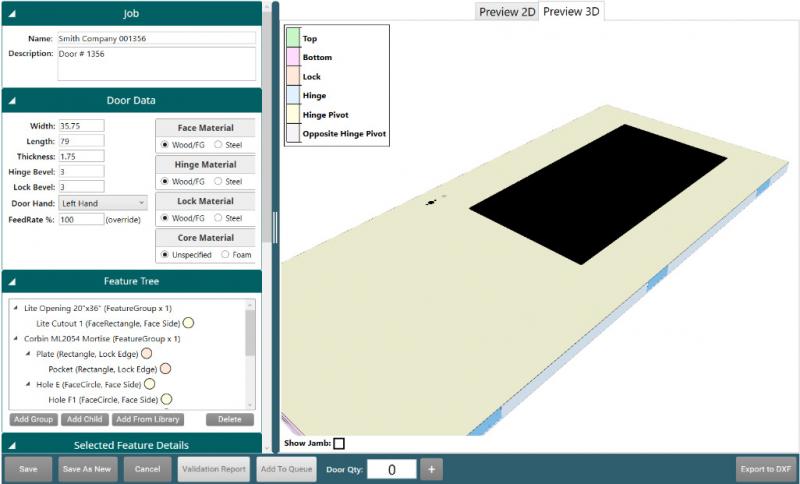Collapse the Lite Opening 20"x36" tree group
This screenshot has height=484, width=800.
[x=14, y=309]
